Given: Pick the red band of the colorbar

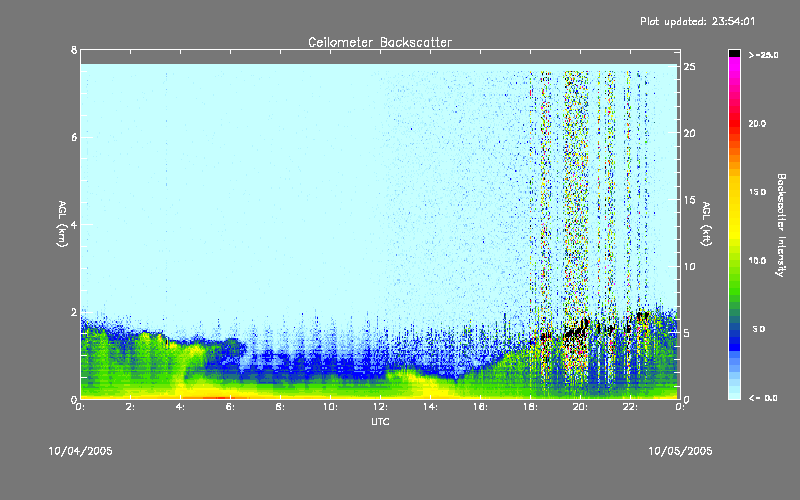Looking at the screenshot, I should pyautogui.click(x=734, y=125).
